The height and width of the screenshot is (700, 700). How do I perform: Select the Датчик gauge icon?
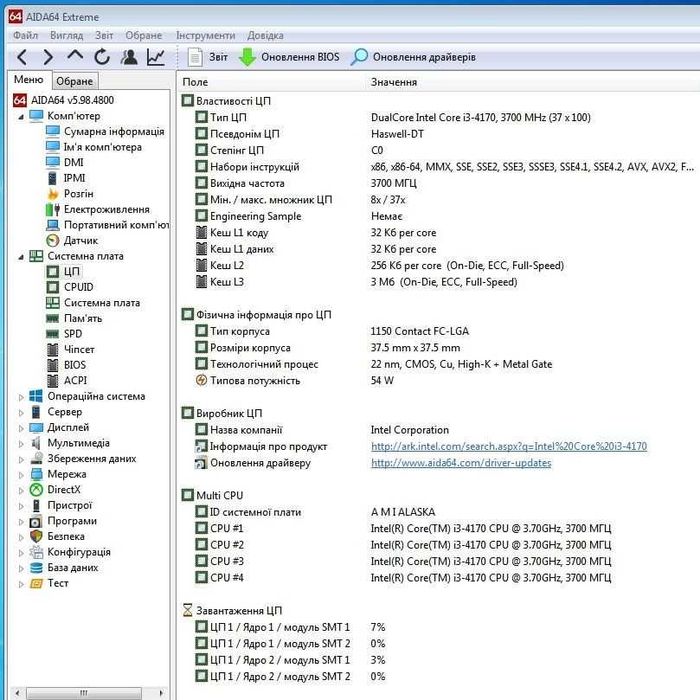pyautogui.click(x=53, y=241)
